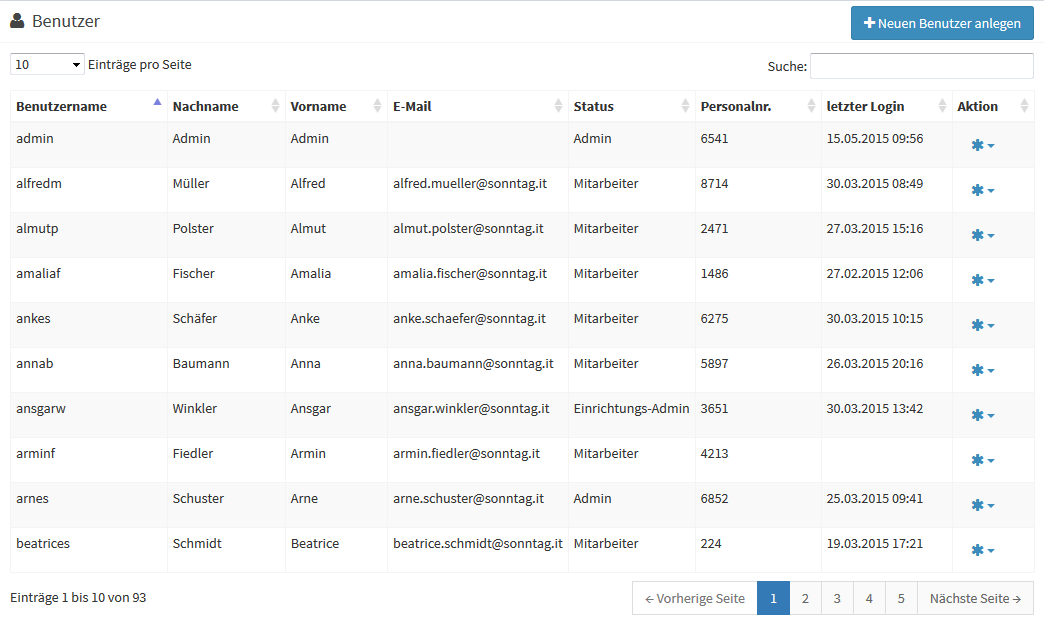This screenshot has width=1044, height=630.
Task: Click into the Suche search field
Action: [x=921, y=66]
